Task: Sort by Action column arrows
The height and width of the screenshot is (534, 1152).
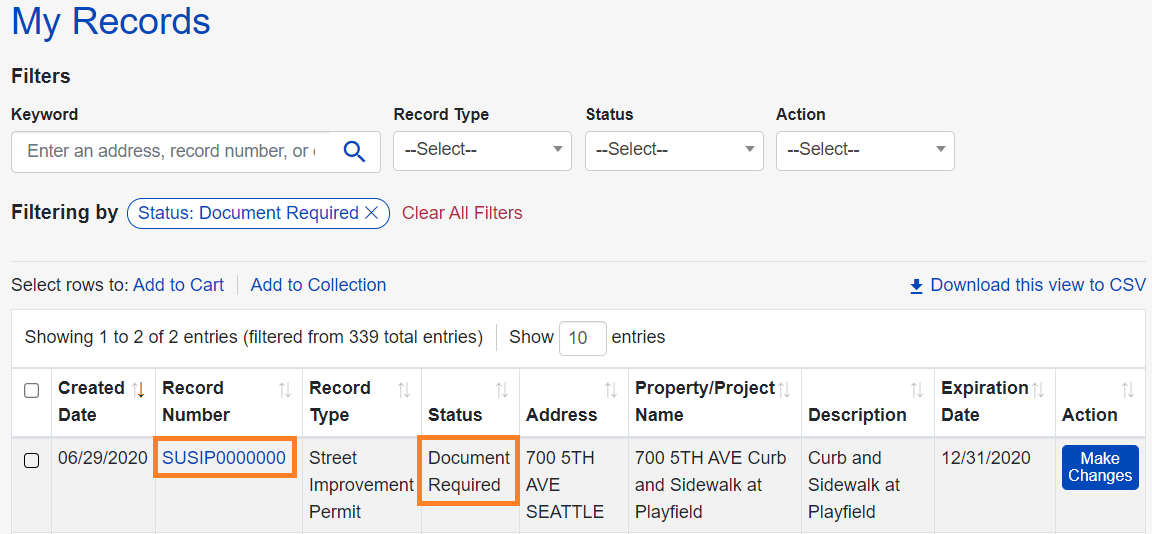Action: 1128,390
